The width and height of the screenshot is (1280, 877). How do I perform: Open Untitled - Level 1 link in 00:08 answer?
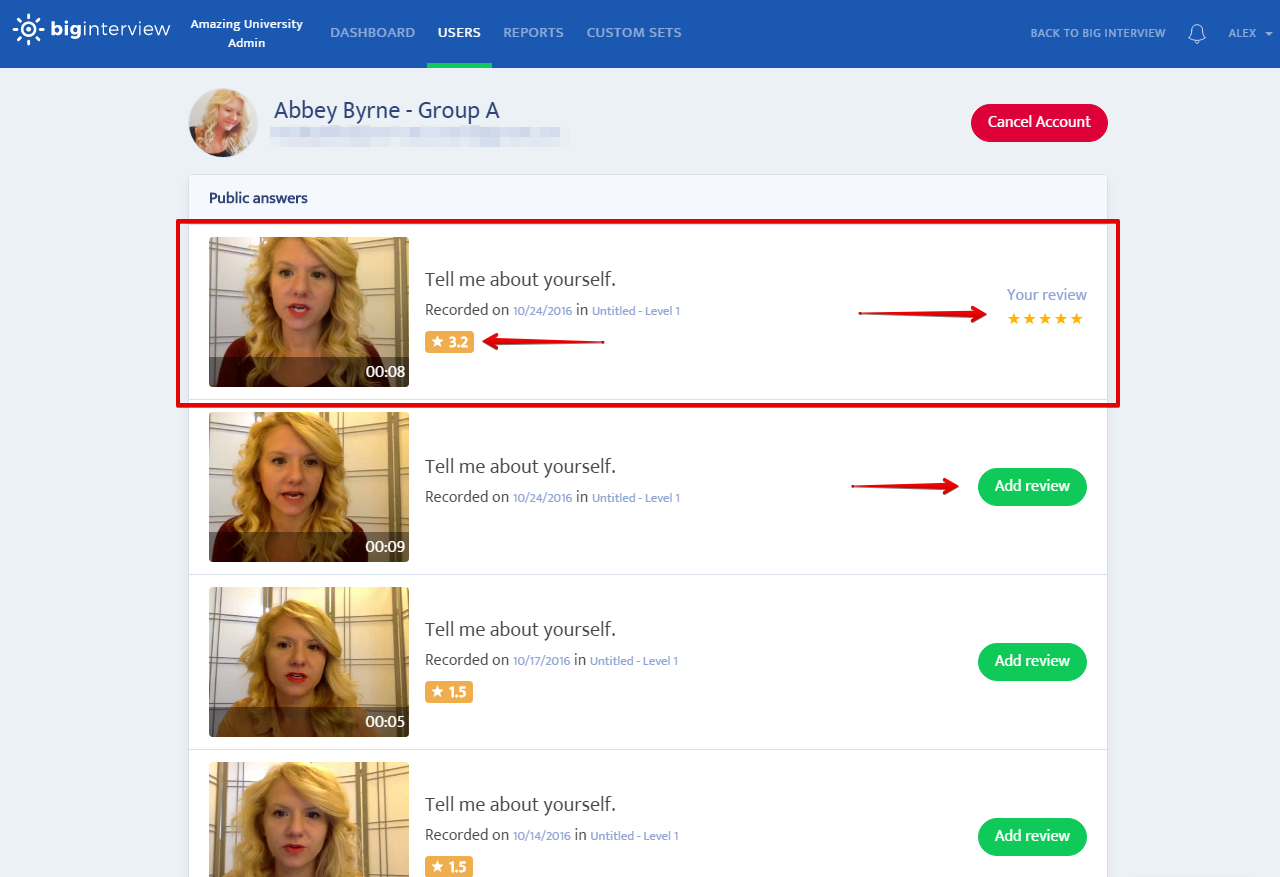pyautogui.click(x=636, y=311)
